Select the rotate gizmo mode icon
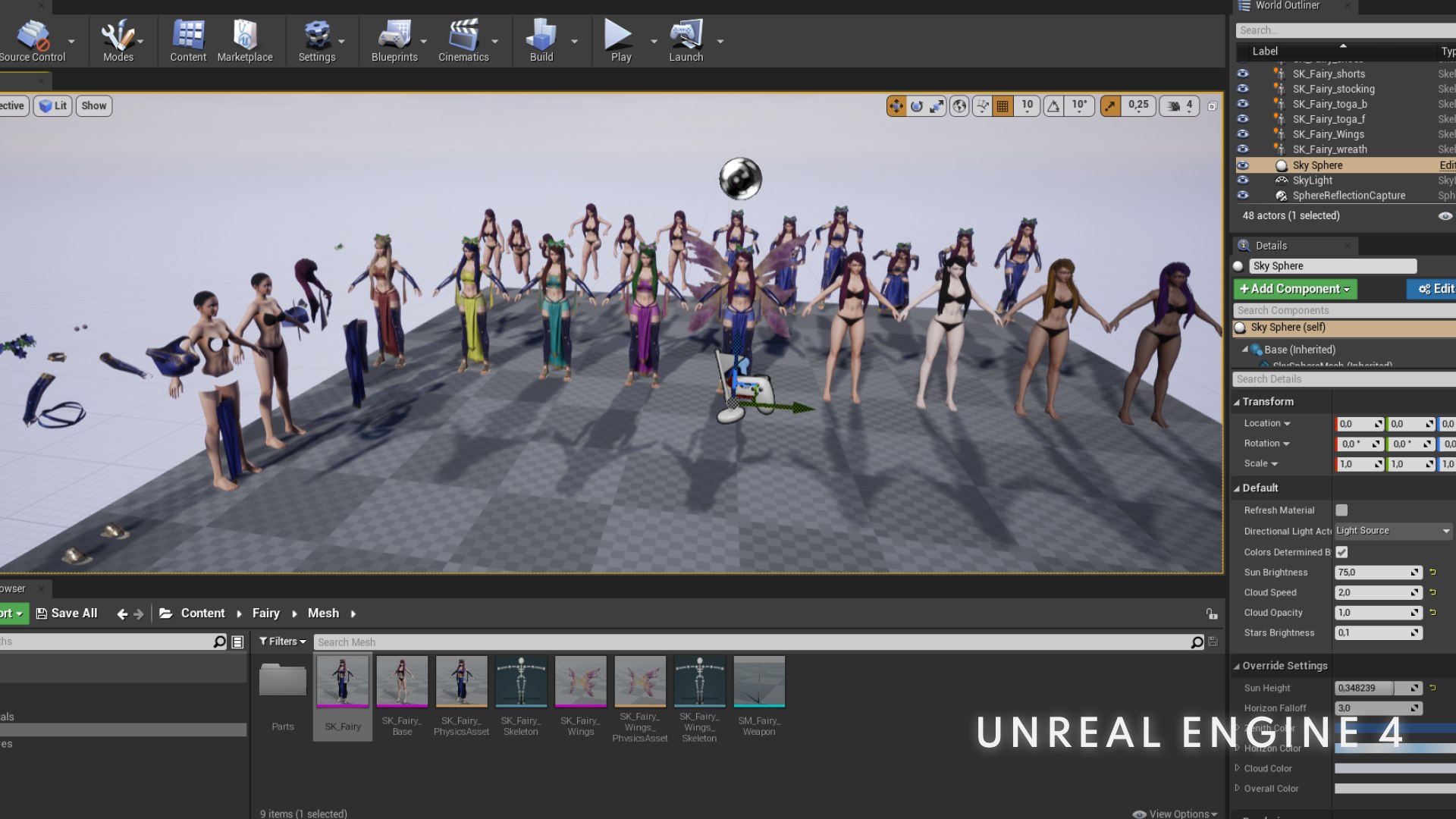Viewport: 1456px width, 819px height. [x=917, y=106]
